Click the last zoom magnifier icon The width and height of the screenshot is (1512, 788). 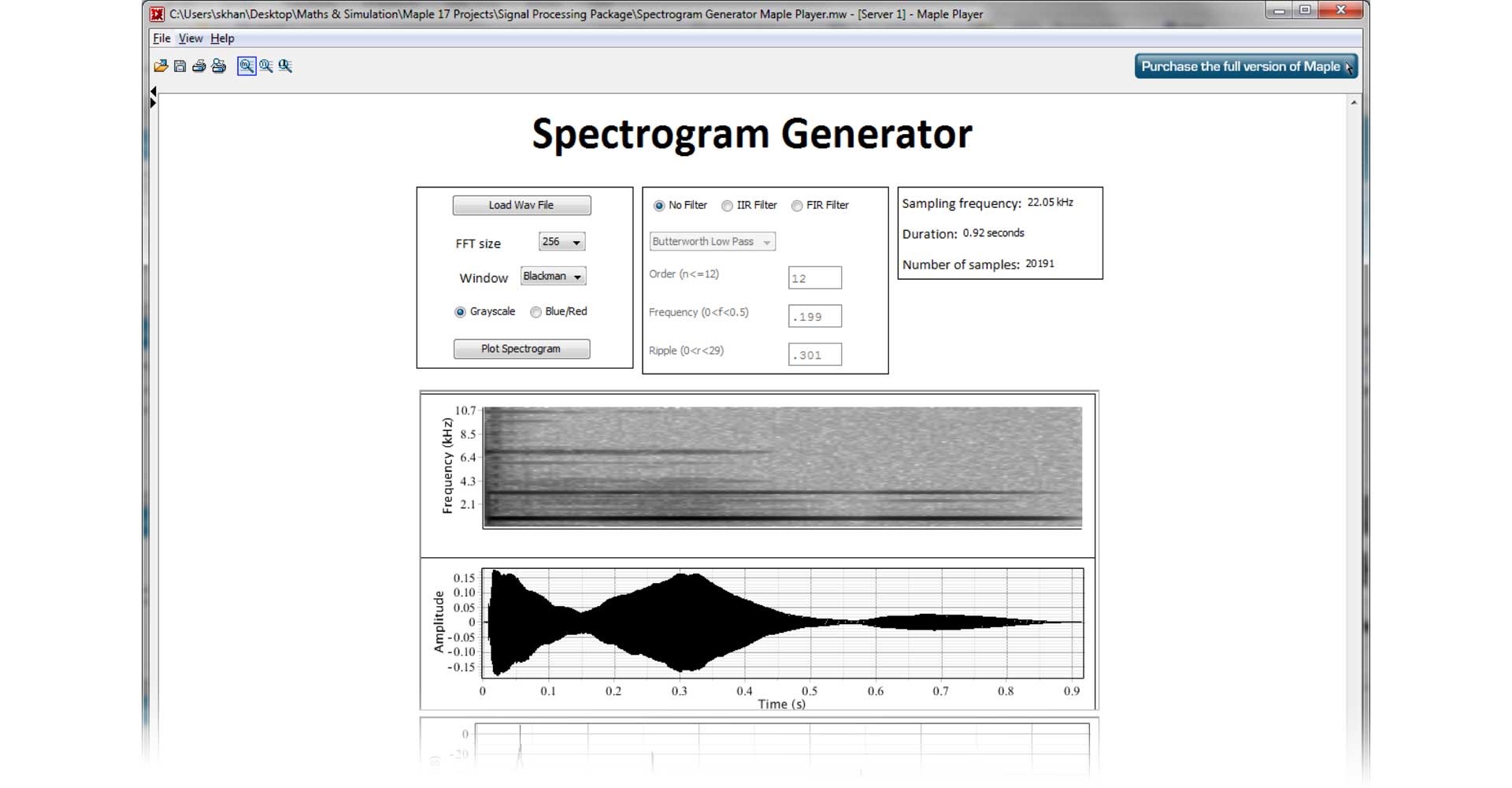coord(285,66)
